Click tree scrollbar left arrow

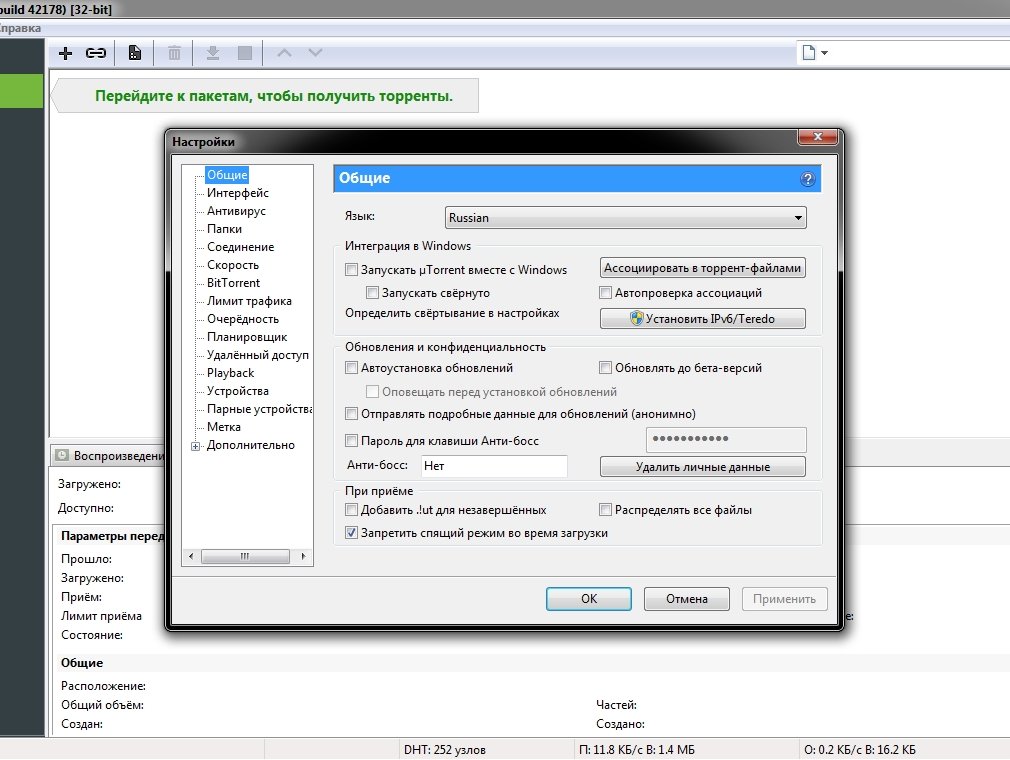[191, 556]
